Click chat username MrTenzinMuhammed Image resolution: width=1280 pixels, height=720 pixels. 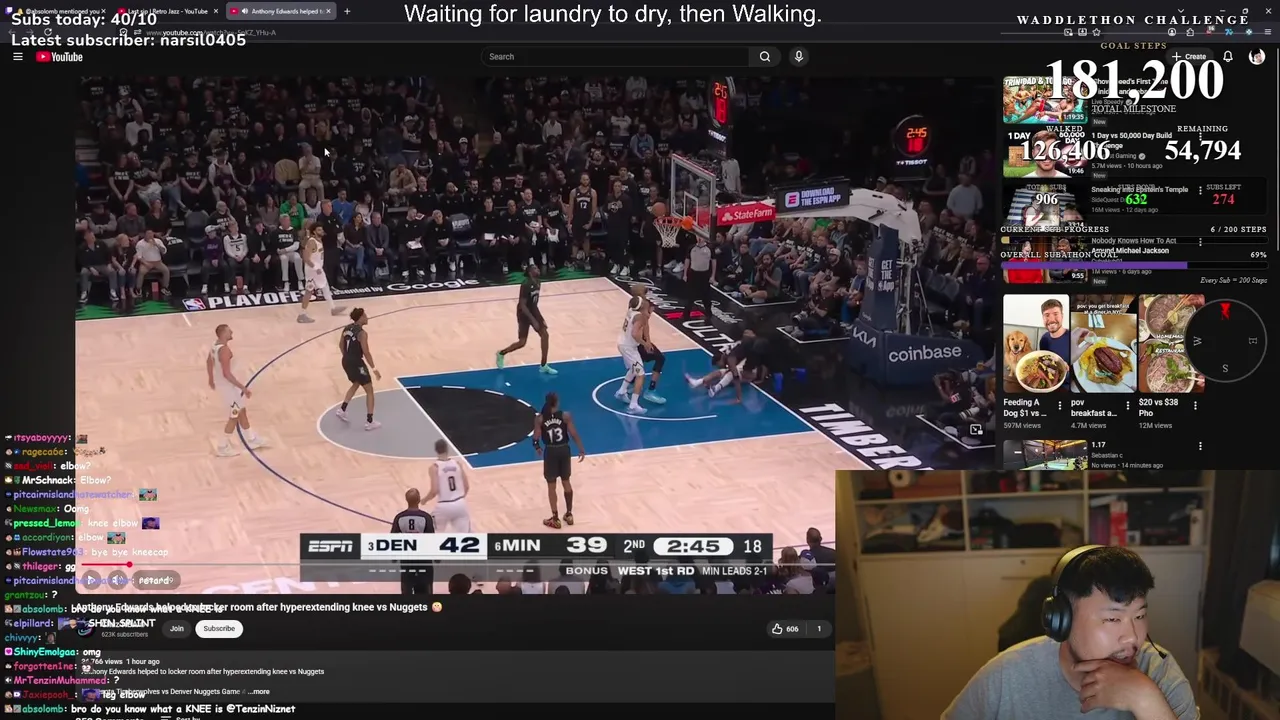point(59,680)
